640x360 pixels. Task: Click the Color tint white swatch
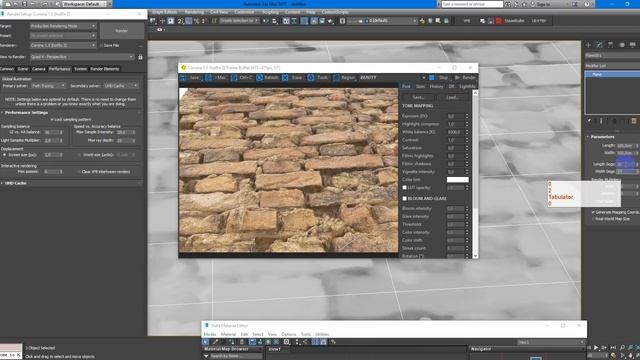pyautogui.click(x=458, y=180)
